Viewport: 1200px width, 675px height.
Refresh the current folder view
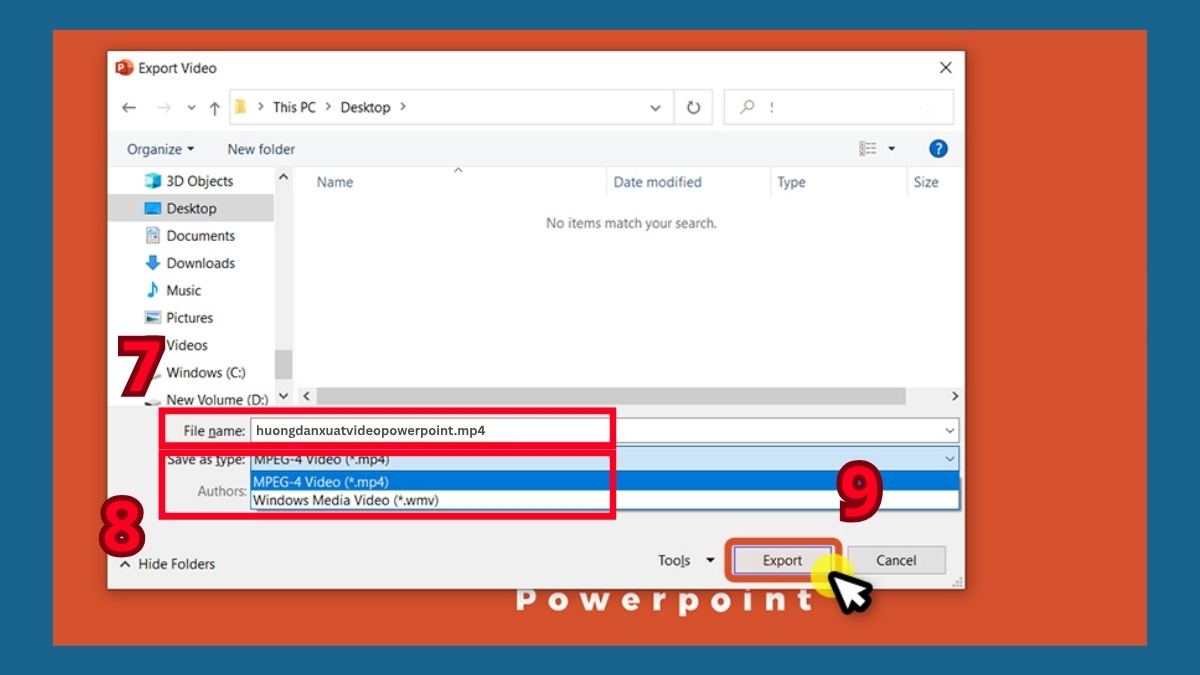click(x=693, y=107)
